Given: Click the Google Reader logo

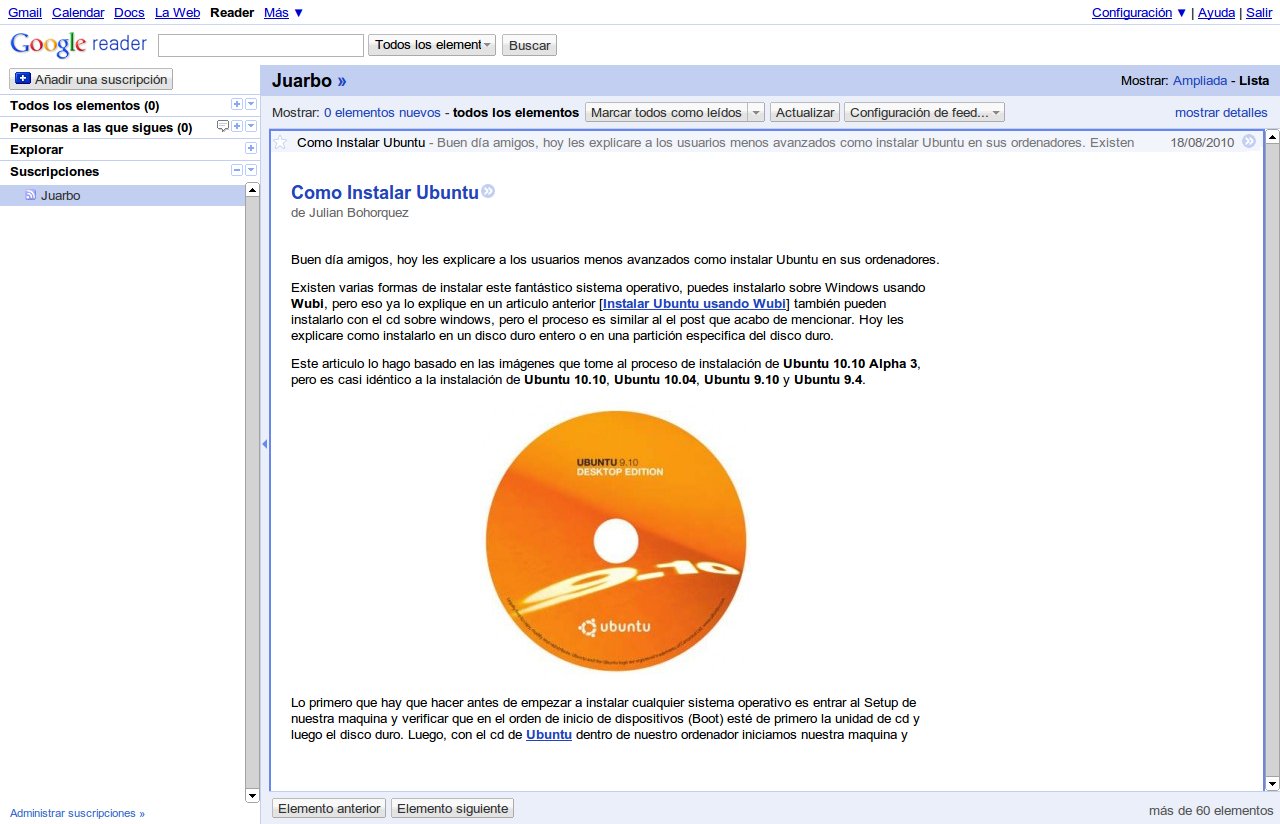Looking at the screenshot, I should [78, 45].
